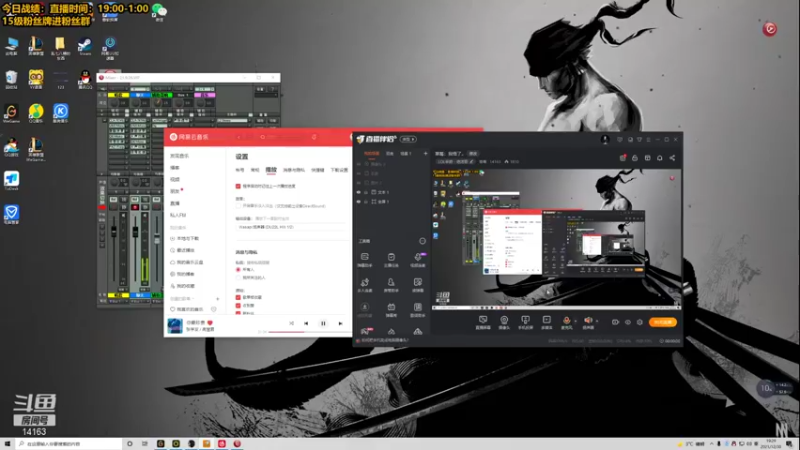
Task: Open 私人FM in NetEase sidebar
Action: (178, 215)
